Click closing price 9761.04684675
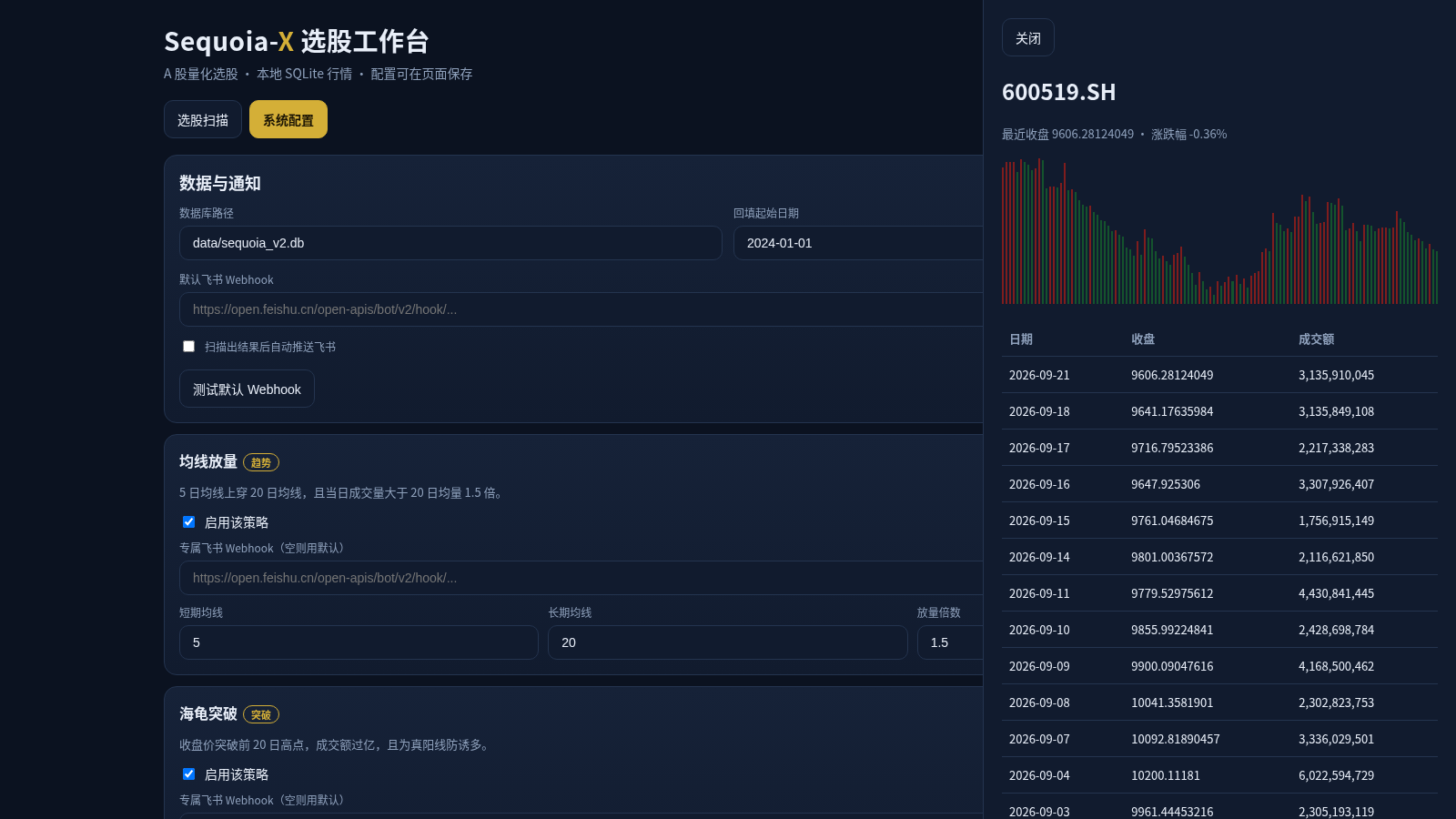The height and width of the screenshot is (819, 1456). pyautogui.click(x=1172, y=521)
